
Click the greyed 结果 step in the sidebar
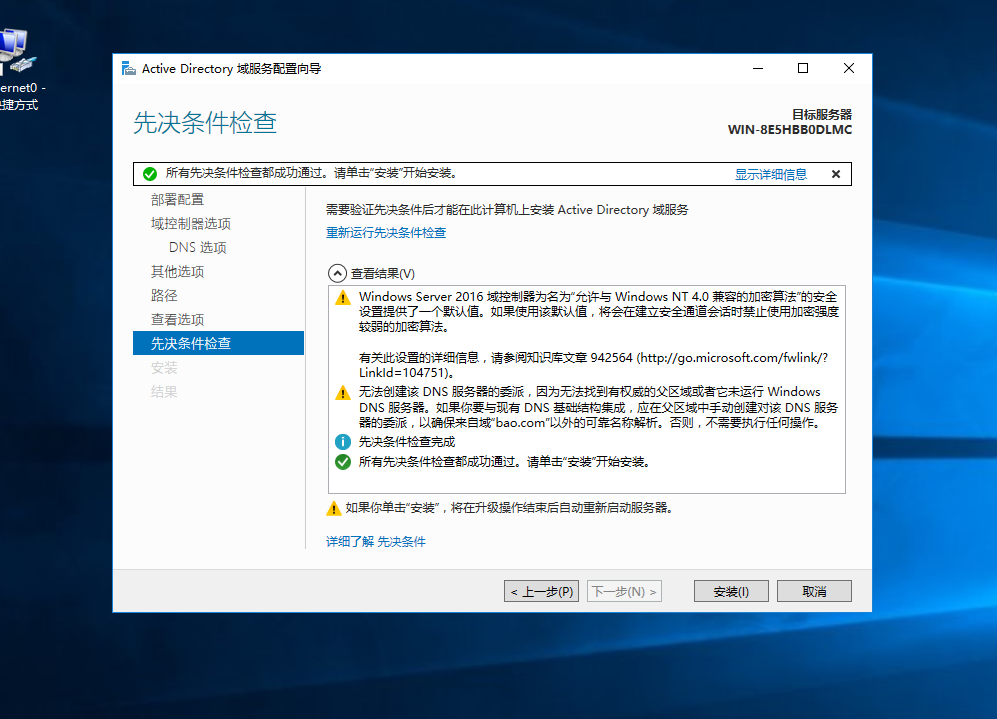[x=164, y=392]
